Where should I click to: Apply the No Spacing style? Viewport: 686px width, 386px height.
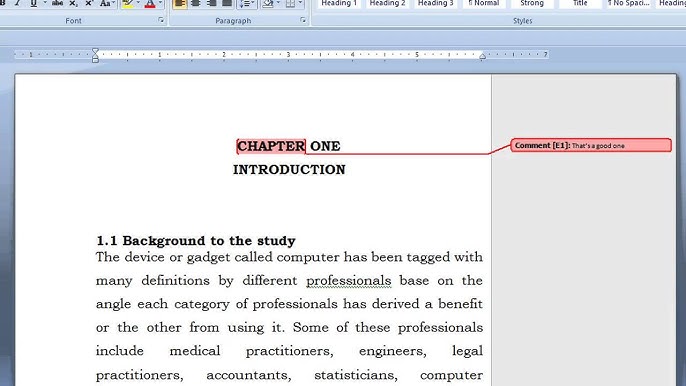(628, 4)
